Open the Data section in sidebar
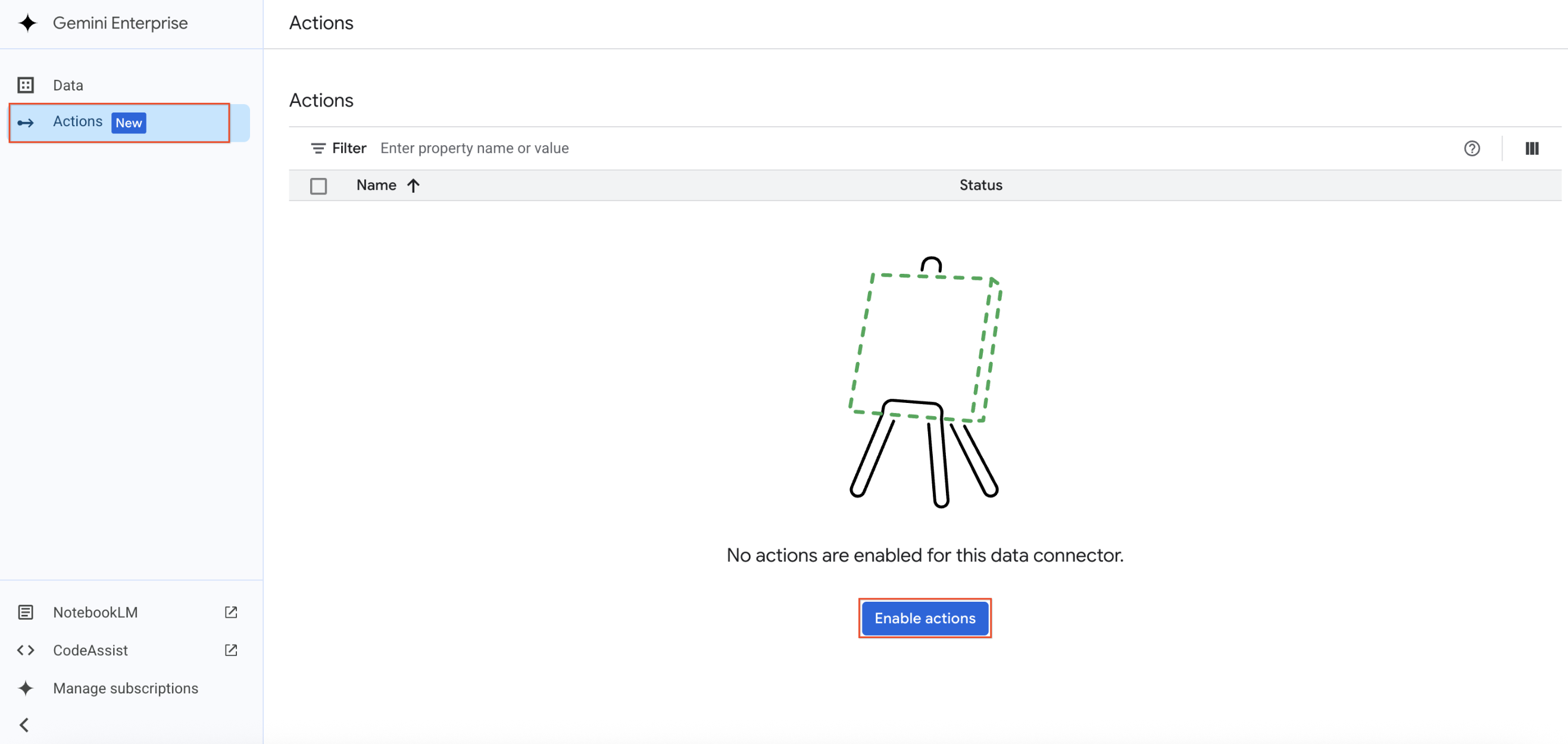Viewport: 1568px width, 744px height. point(67,85)
